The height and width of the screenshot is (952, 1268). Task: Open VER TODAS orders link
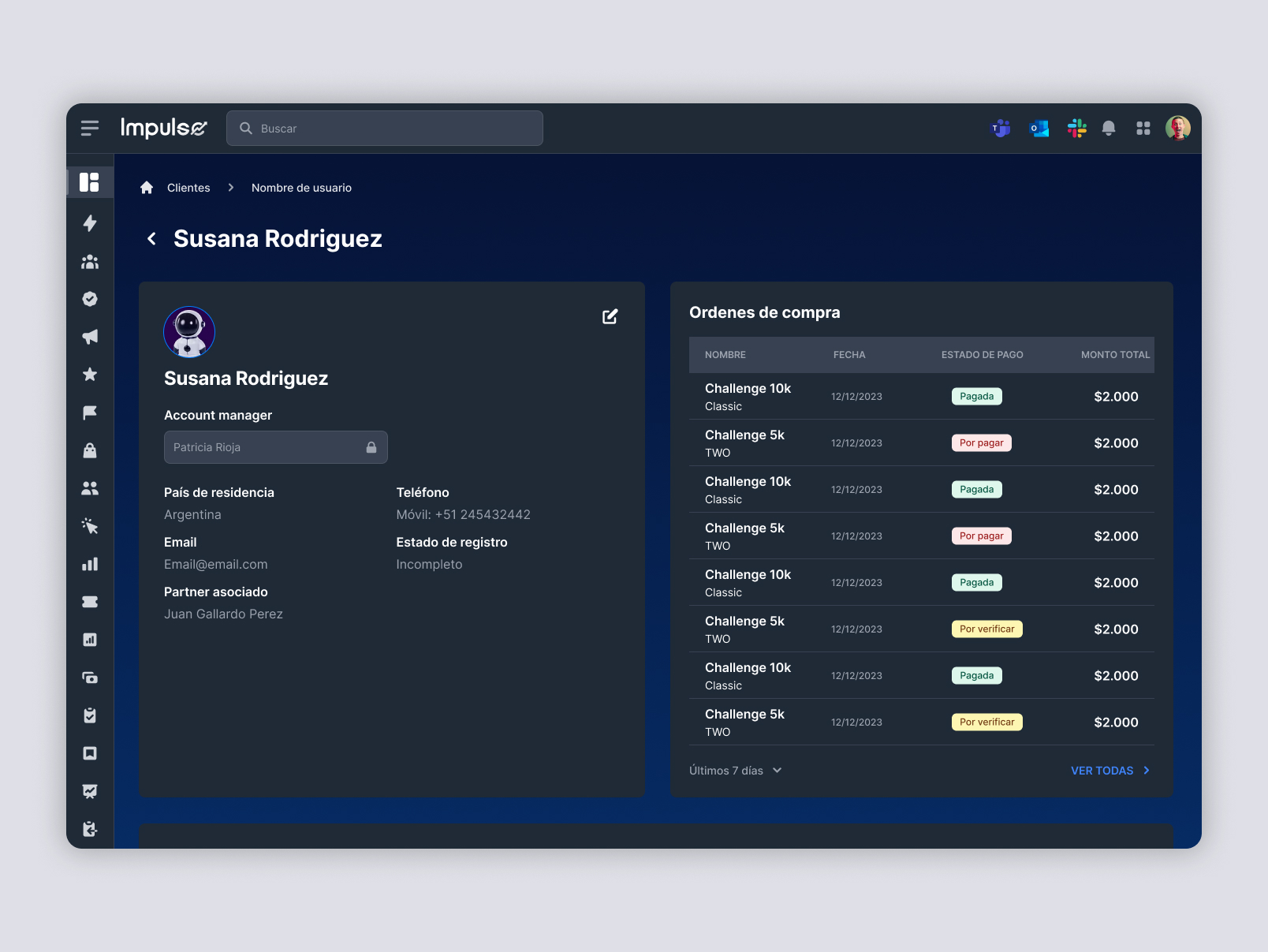coord(1110,771)
